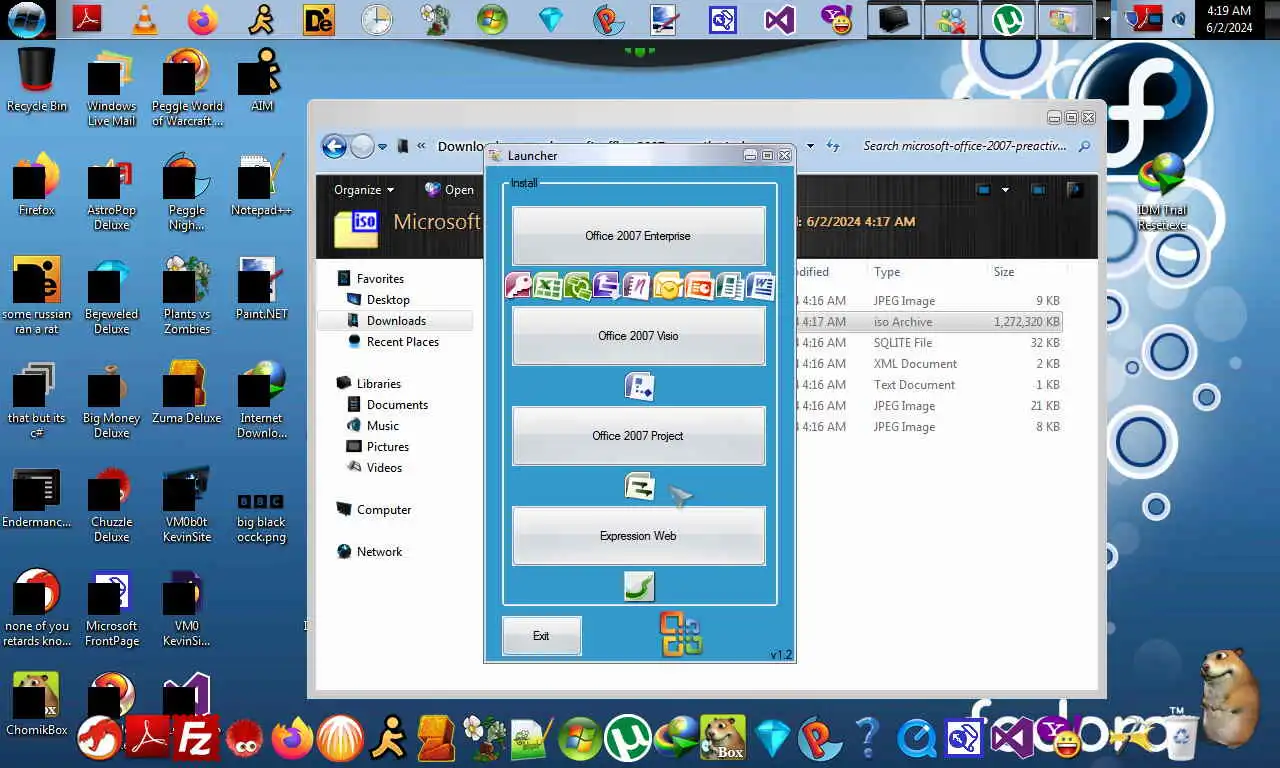Click uTorrent in the top taskbar

tap(1008, 19)
